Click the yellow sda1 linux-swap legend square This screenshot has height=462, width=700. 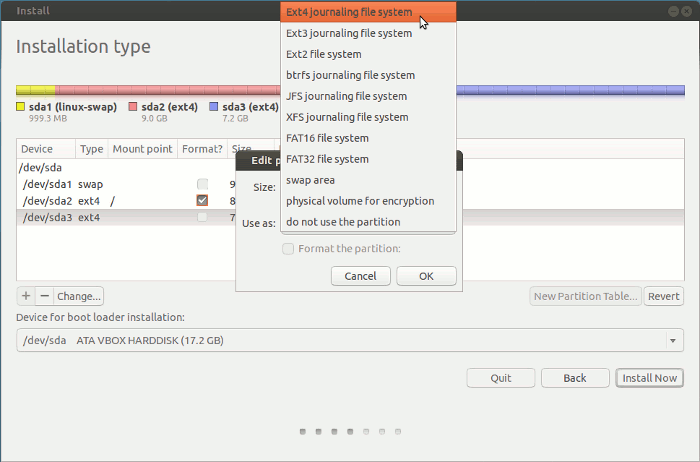tap(21, 107)
